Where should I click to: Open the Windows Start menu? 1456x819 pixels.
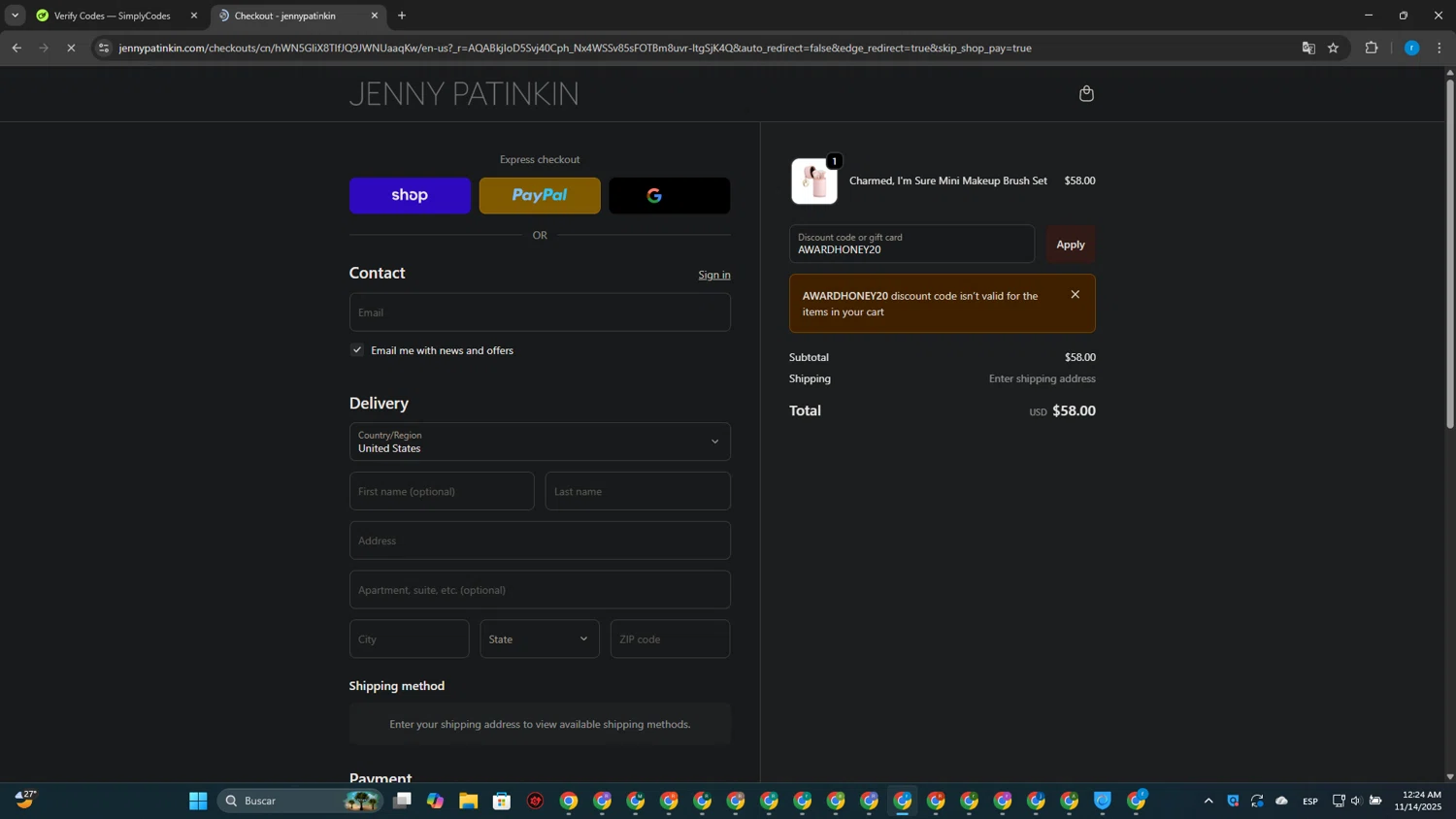coord(198,801)
